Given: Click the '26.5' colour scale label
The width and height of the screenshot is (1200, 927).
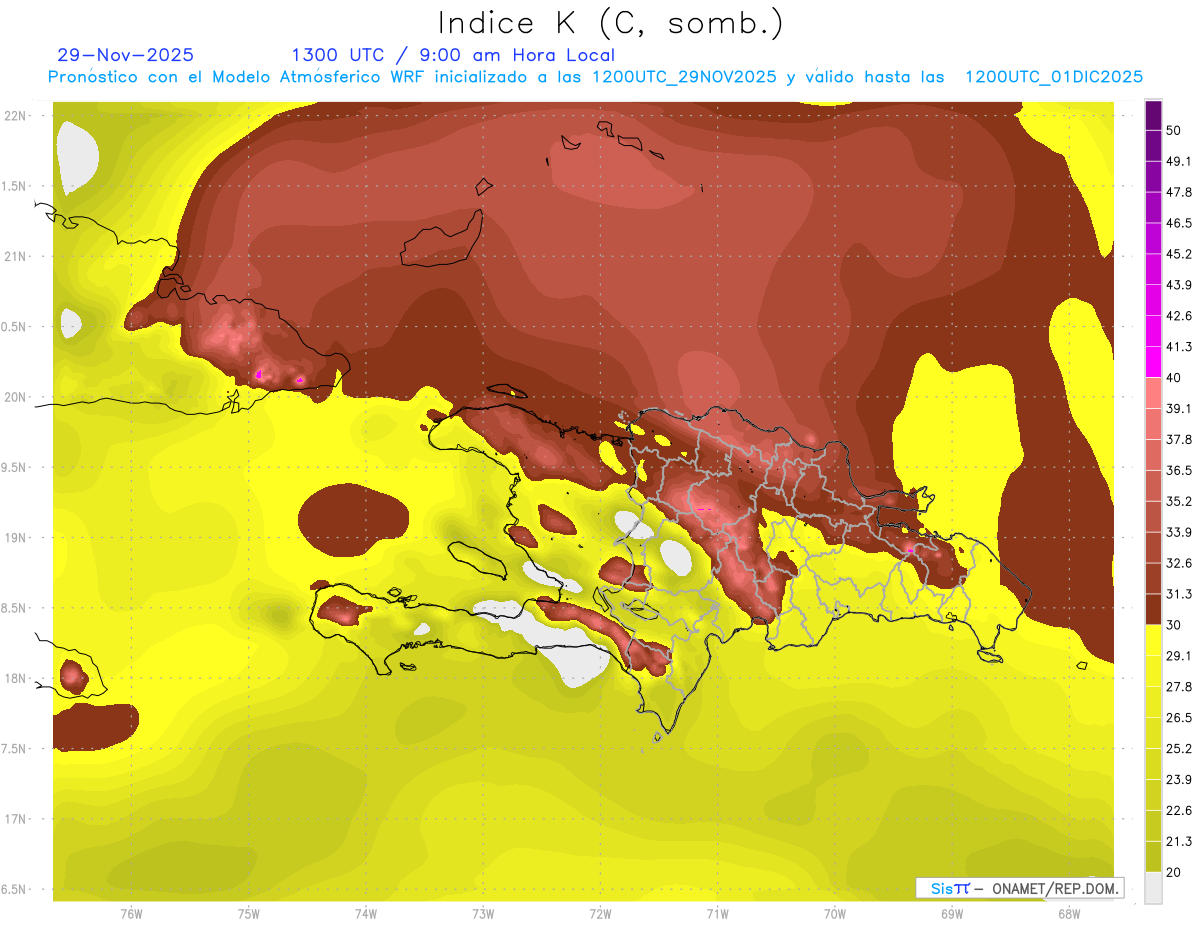Looking at the screenshot, I should click(1179, 717).
